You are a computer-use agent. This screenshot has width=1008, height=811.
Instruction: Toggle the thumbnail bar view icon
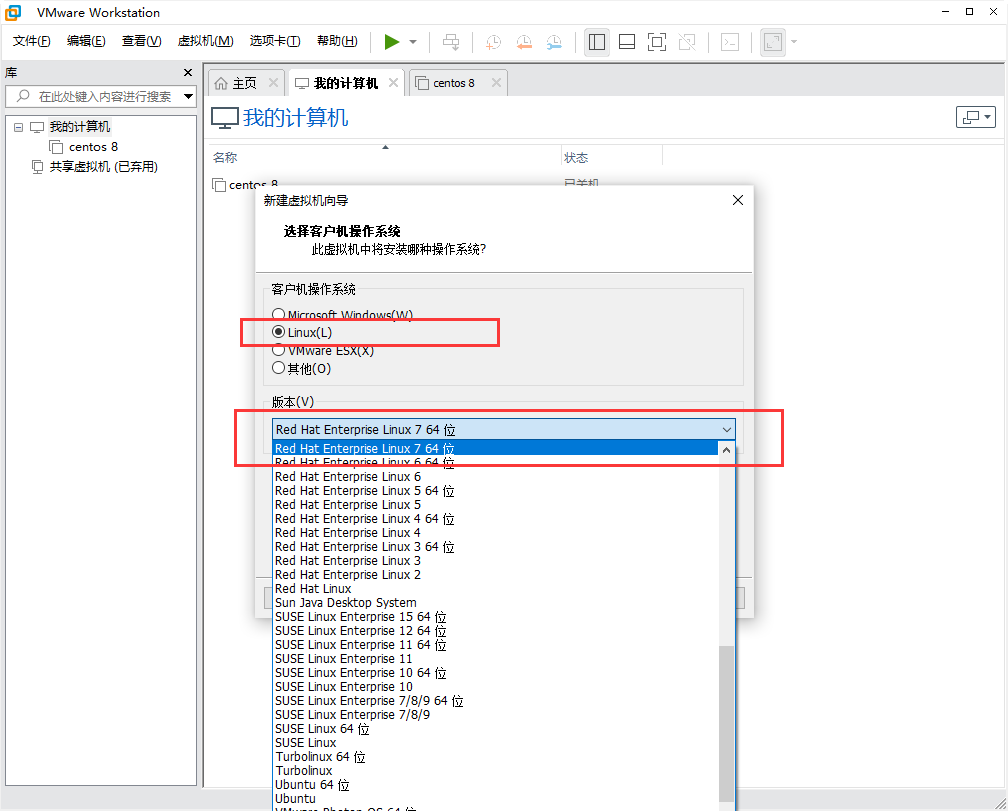[627, 42]
